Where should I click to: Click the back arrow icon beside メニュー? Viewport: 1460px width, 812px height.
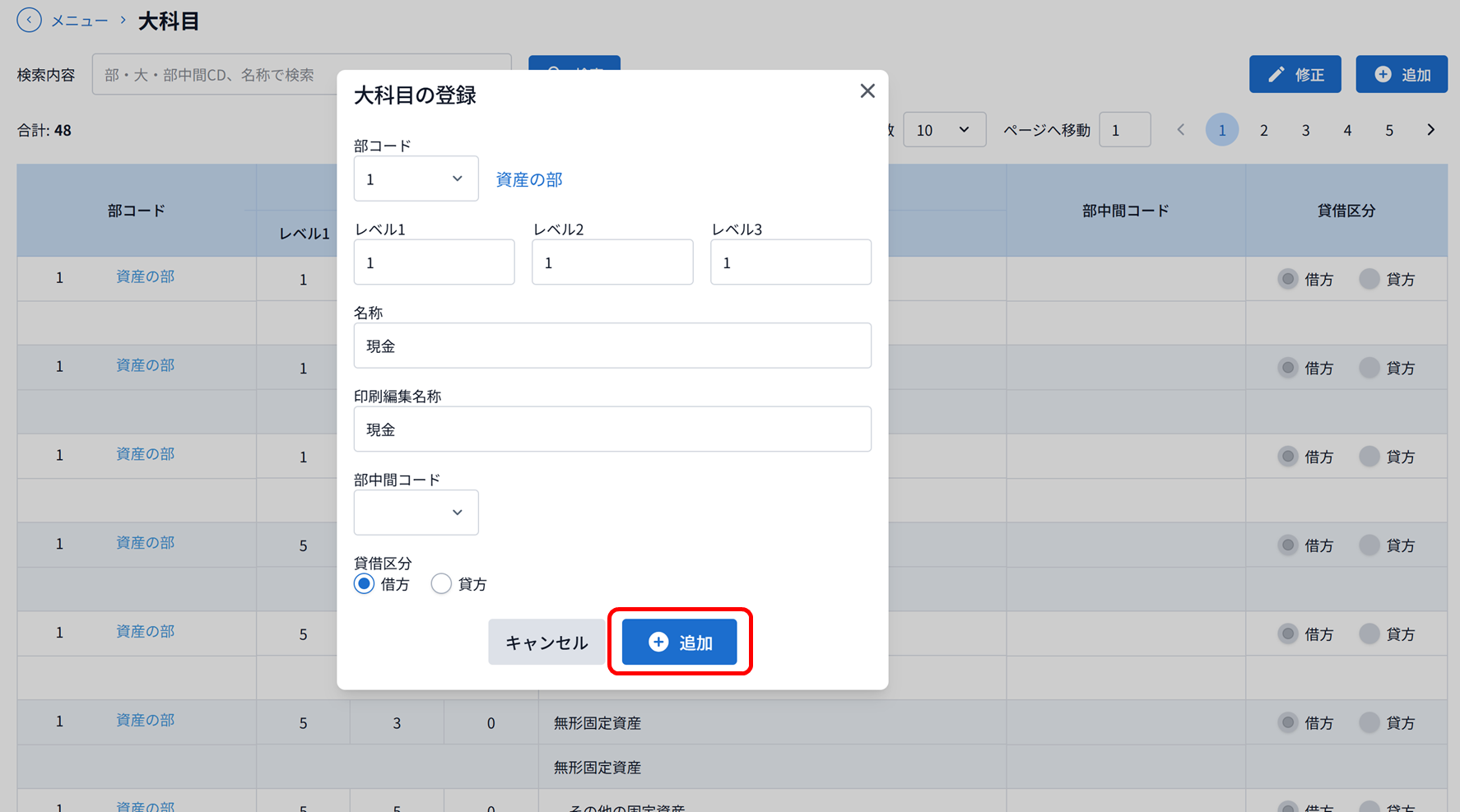pos(29,20)
